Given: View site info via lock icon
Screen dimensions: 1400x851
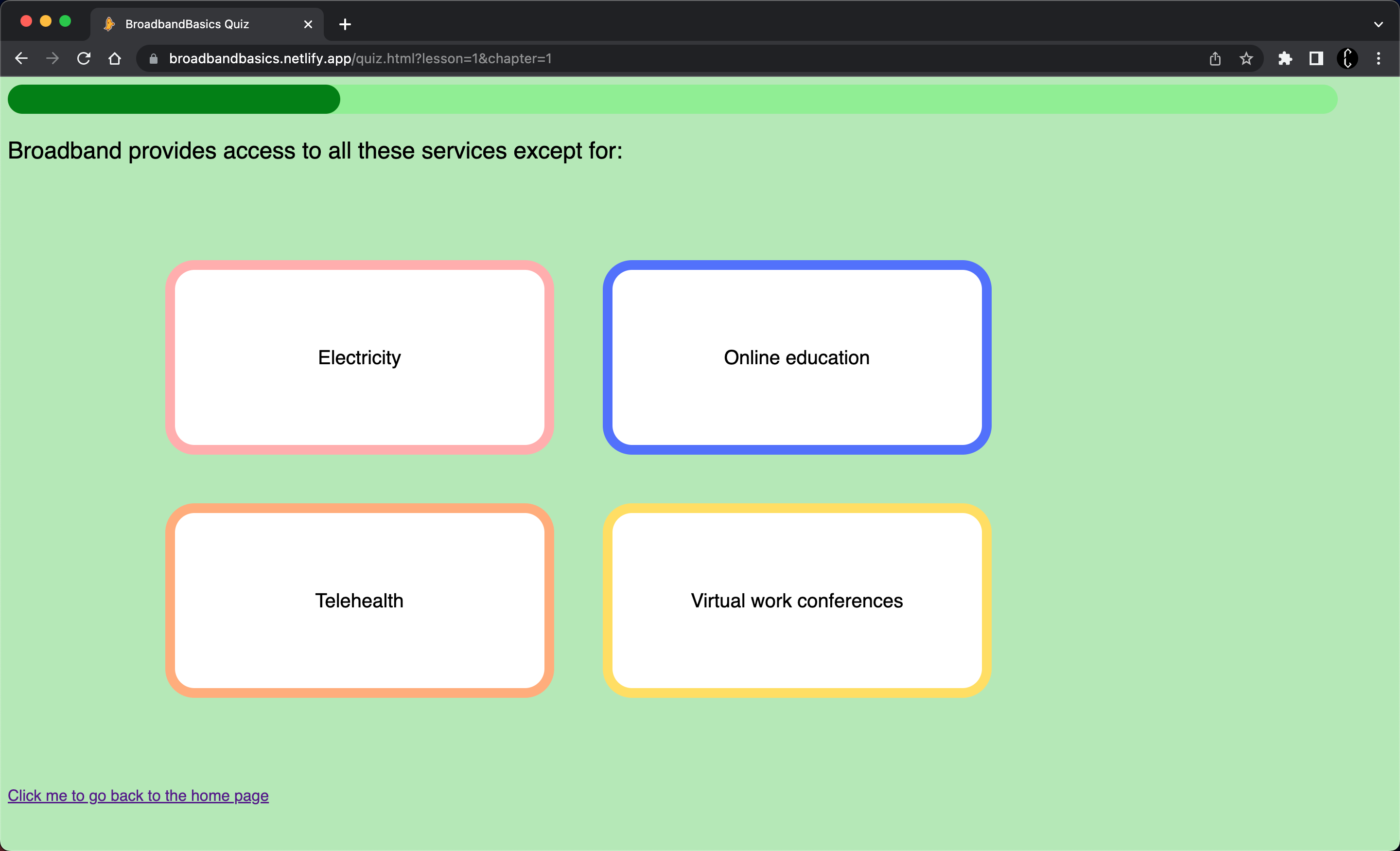Looking at the screenshot, I should click(x=154, y=58).
